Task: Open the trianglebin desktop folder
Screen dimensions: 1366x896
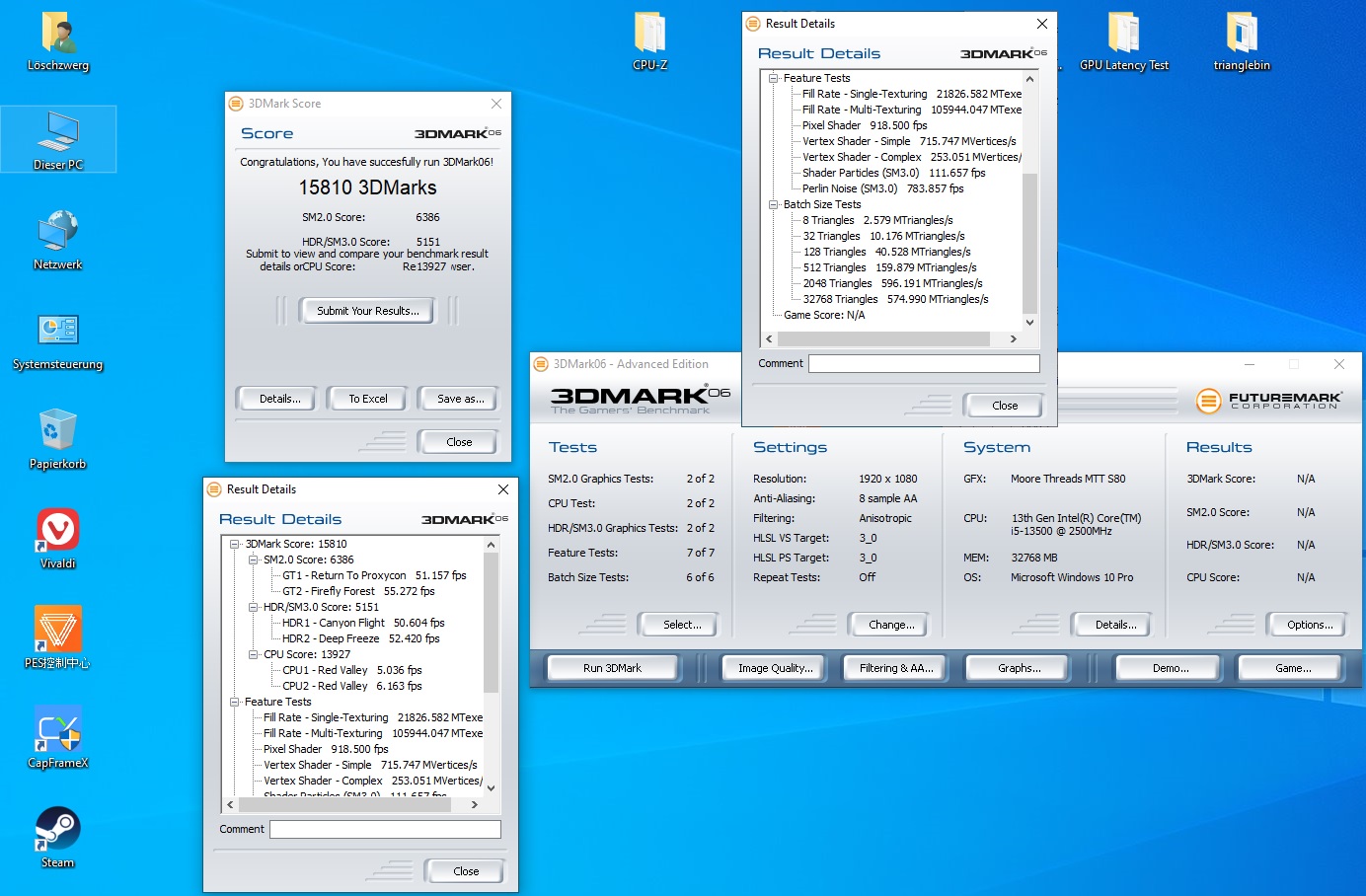Action: click(x=1242, y=41)
